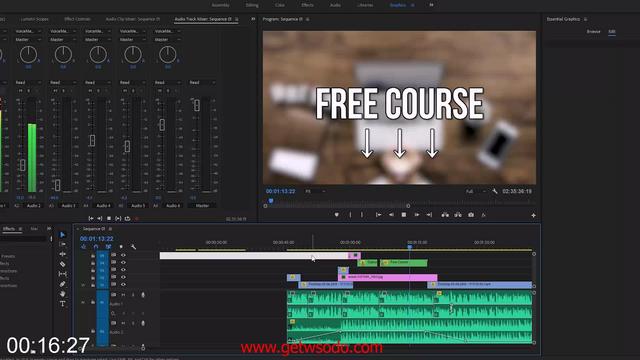Select the Pen tool
The image size is (640, 360).
tap(62, 284)
